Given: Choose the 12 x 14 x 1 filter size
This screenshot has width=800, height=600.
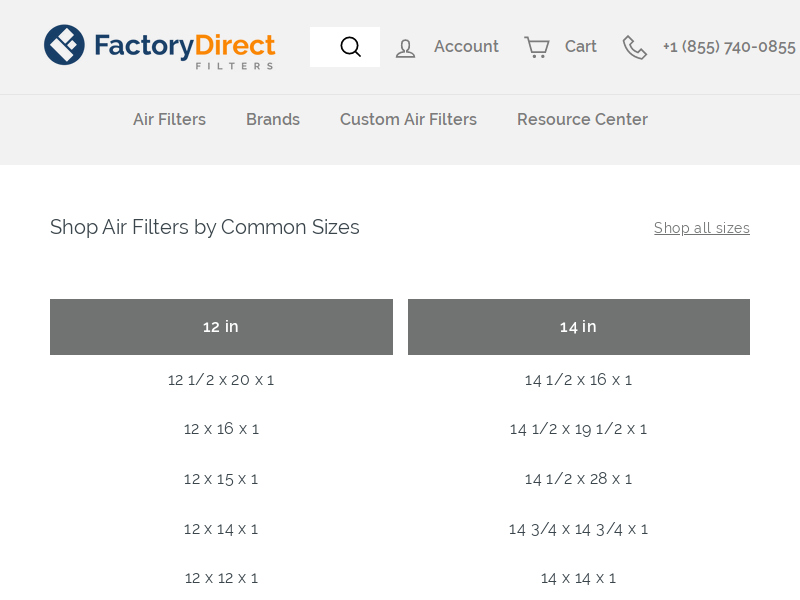Looking at the screenshot, I should click(x=221, y=529).
